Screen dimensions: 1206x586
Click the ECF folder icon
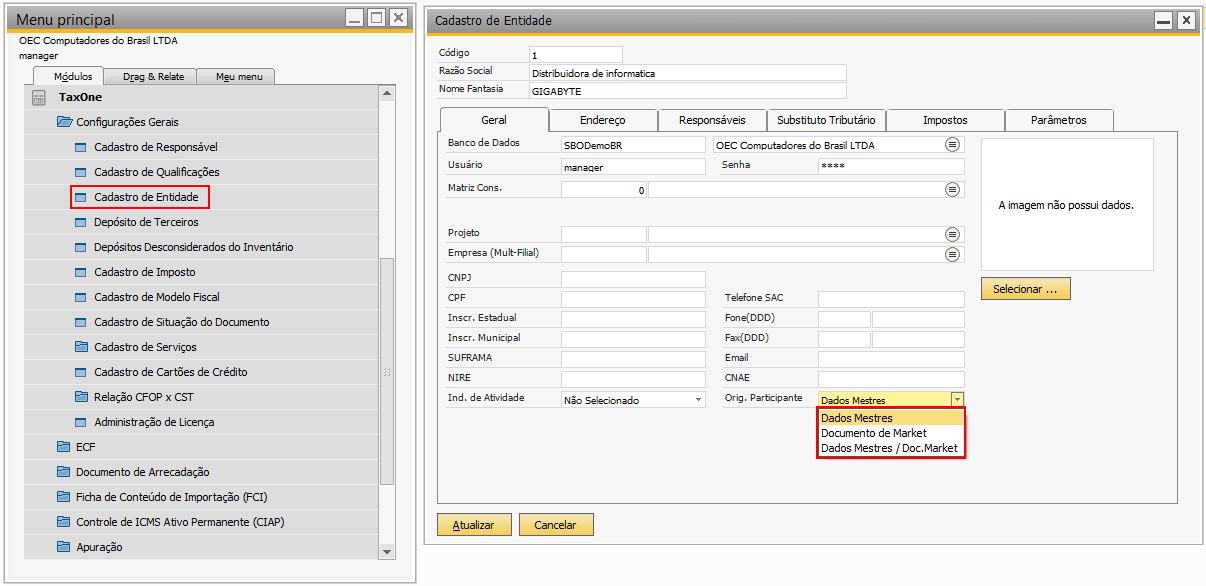click(x=64, y=447)
